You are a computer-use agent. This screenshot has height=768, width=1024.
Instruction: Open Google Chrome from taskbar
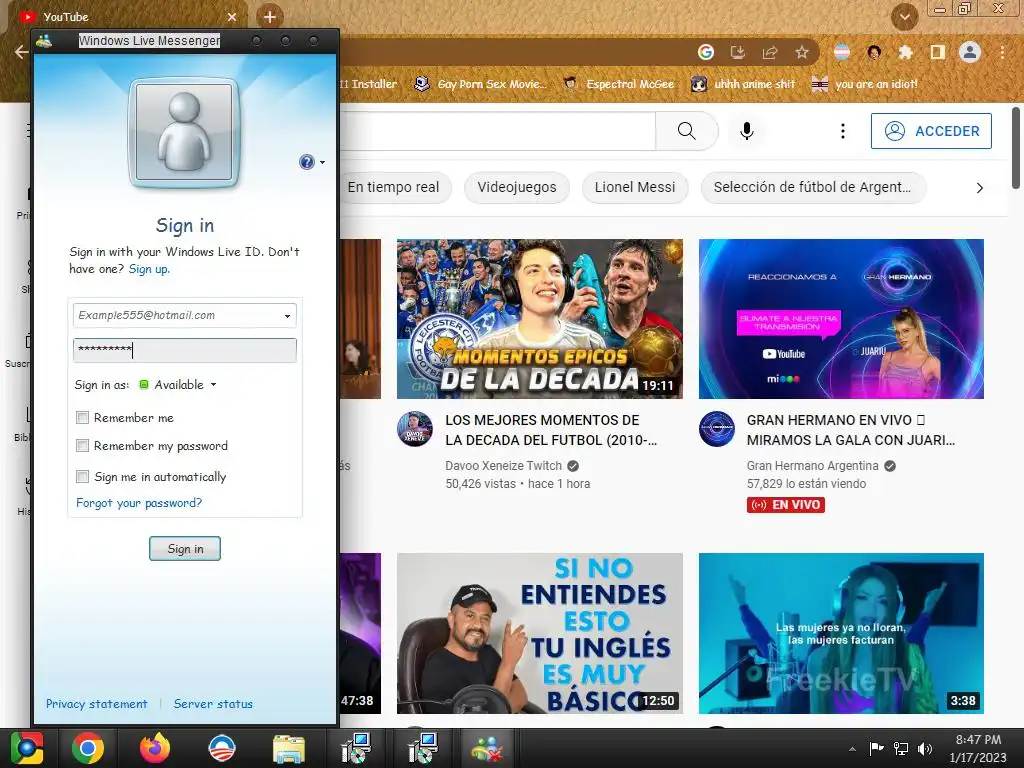pyautogui.click(x=88, y=748)
